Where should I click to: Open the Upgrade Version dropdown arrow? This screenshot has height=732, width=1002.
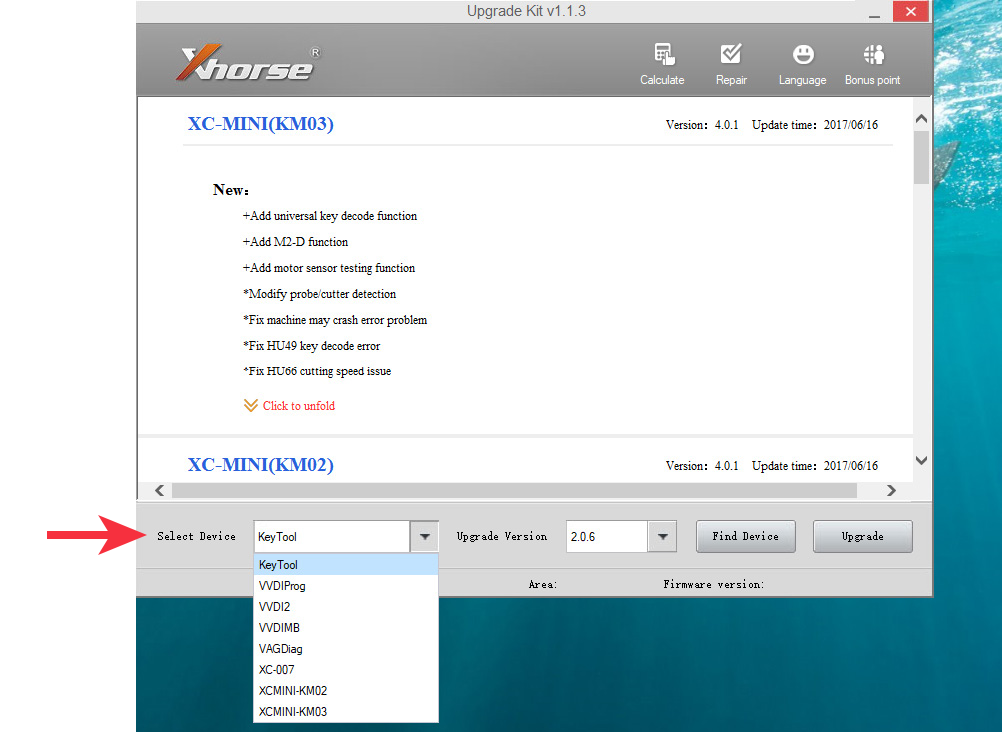[663, 536]
